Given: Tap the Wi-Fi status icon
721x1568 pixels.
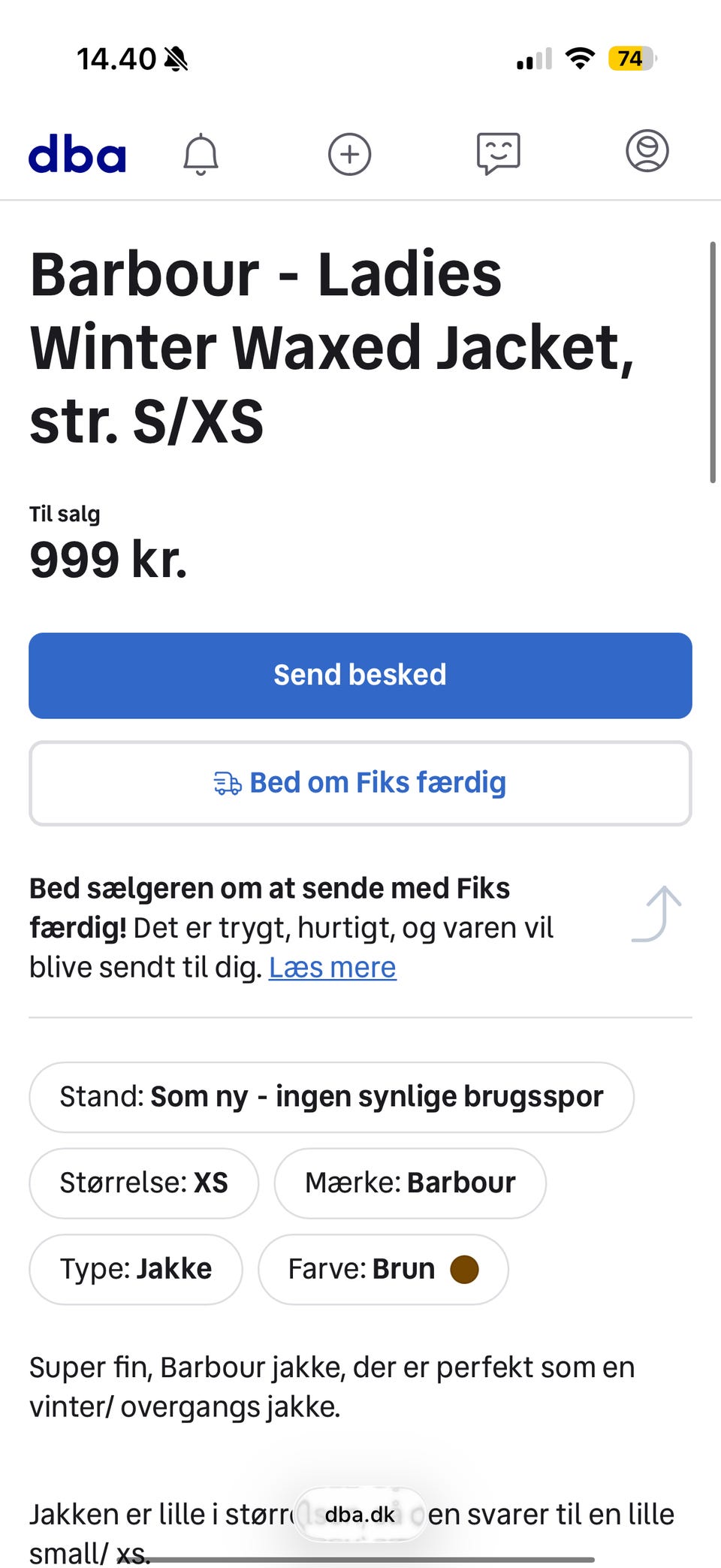Looking at the screenshot, I should tap(579, 59).
